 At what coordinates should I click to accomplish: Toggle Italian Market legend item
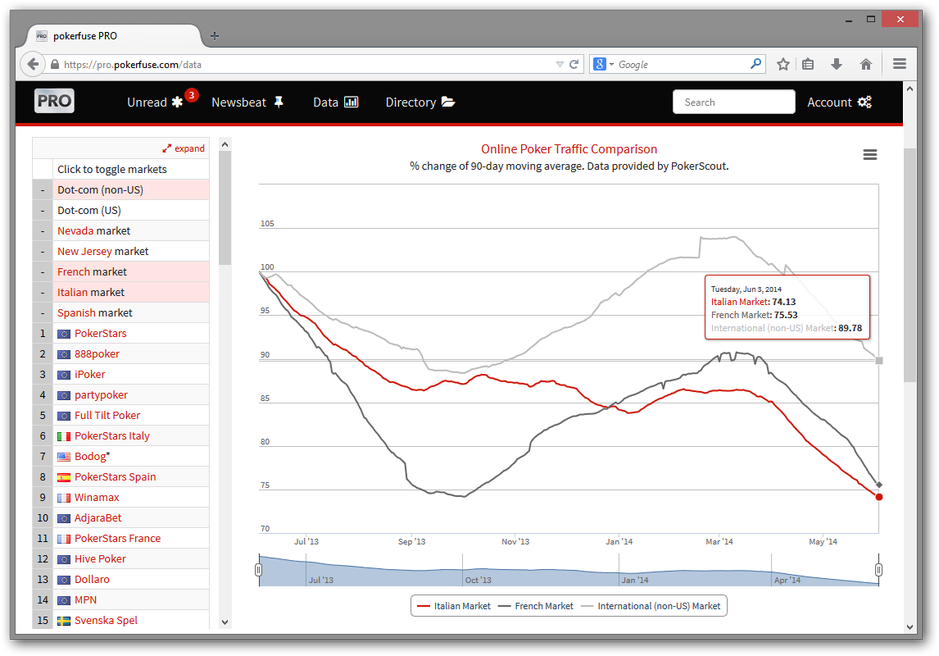click(x=454, y=606)
